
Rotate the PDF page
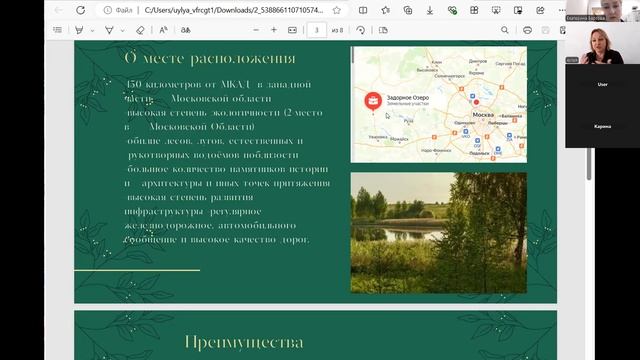360,30
